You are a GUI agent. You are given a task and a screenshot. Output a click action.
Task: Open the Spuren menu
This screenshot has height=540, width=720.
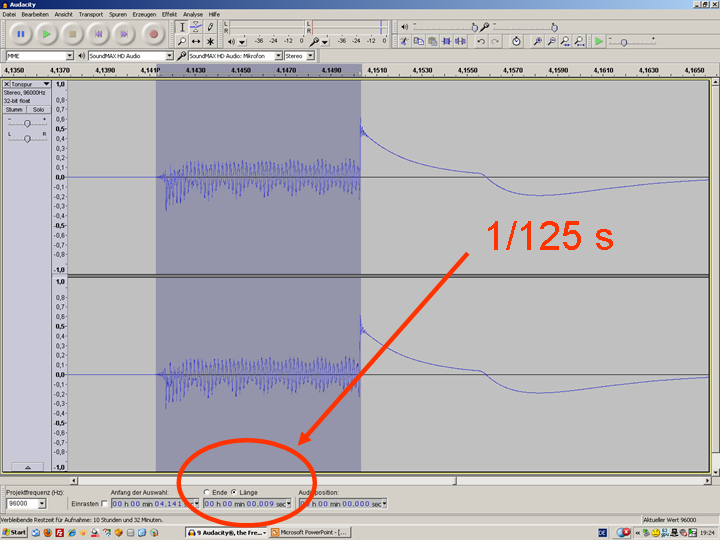coord(117,14)
